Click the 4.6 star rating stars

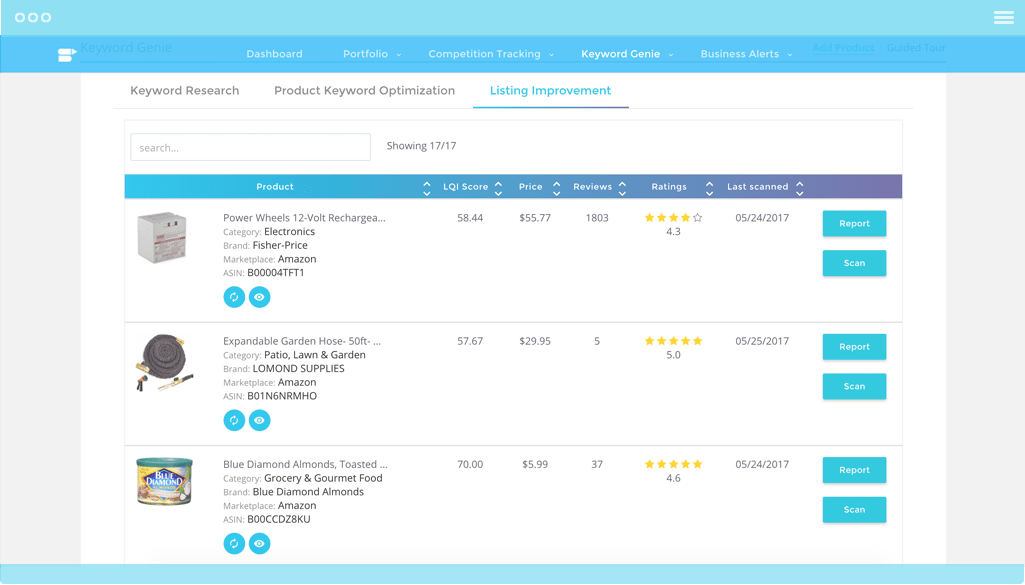673,464
